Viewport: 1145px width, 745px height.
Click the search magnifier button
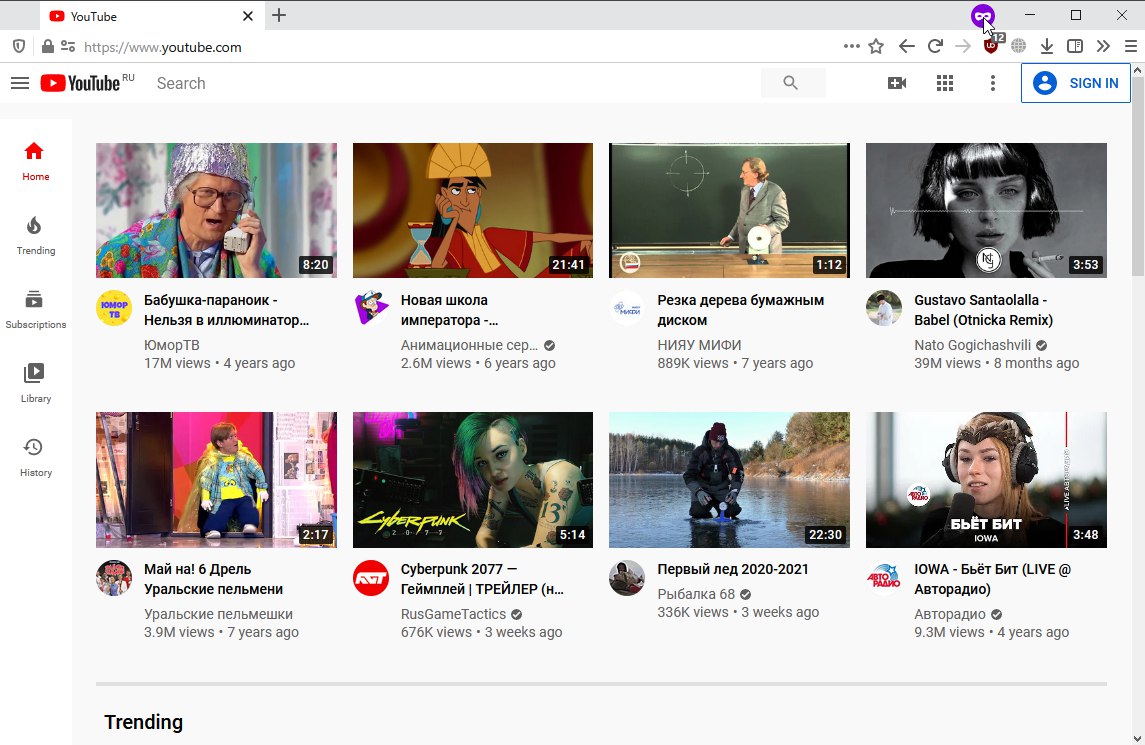coord(792,83)
